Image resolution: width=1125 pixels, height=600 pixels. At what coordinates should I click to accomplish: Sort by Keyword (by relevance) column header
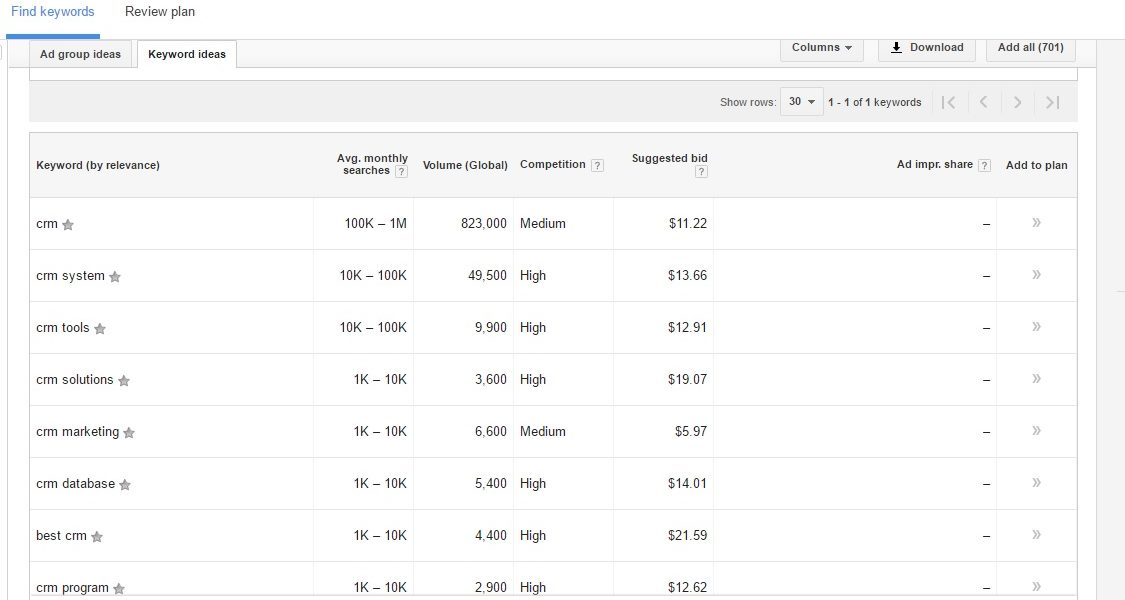point(98,166)
